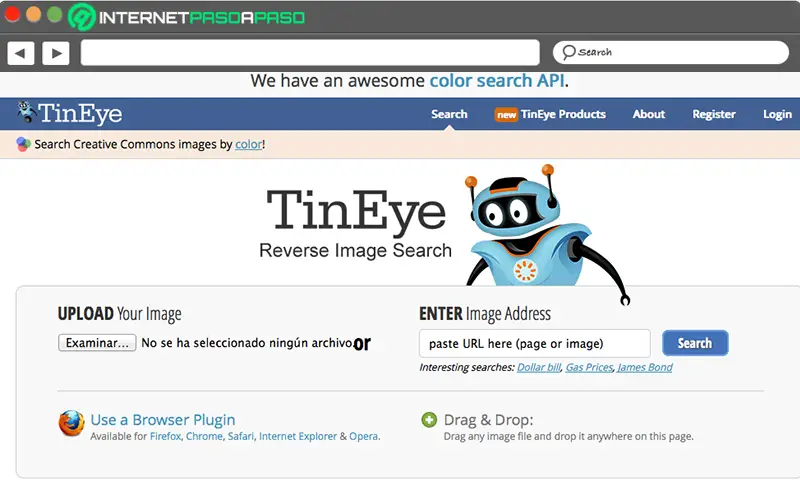
Task: Click the Firefox icon beside Browser Plugin
Action: click(71, 423)
